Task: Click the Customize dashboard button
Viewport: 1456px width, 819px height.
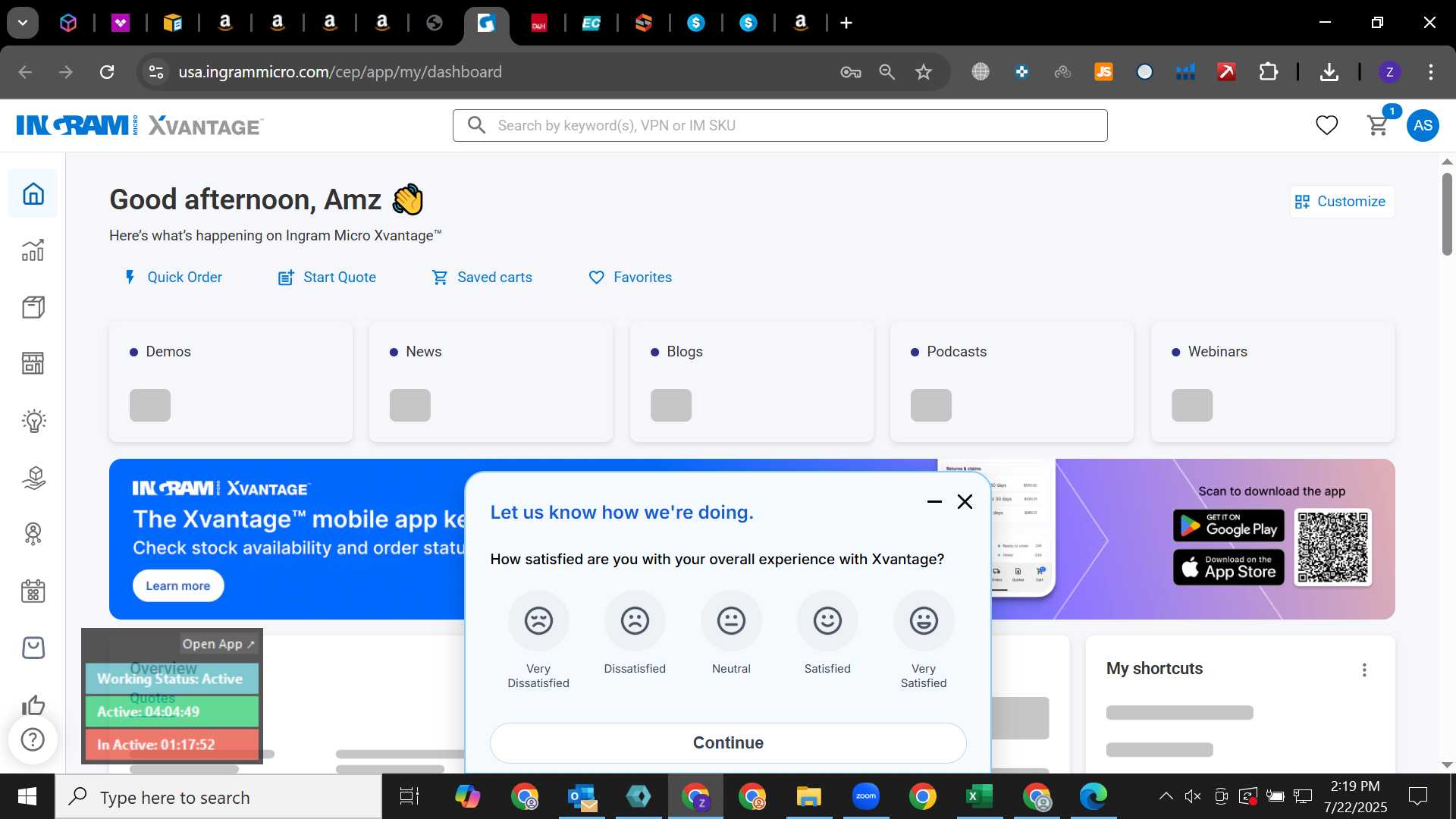Action: [x=1341, y=202]
